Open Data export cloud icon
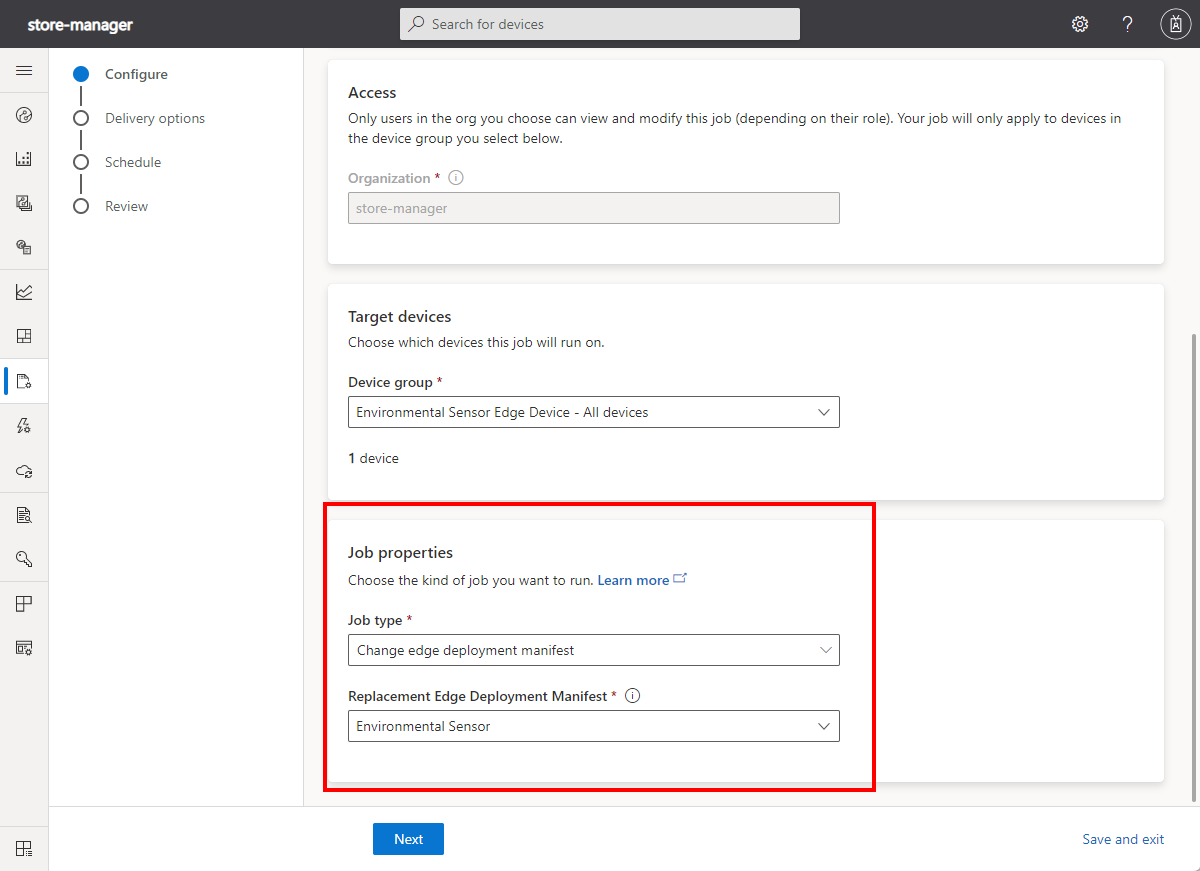 [24, 470]
